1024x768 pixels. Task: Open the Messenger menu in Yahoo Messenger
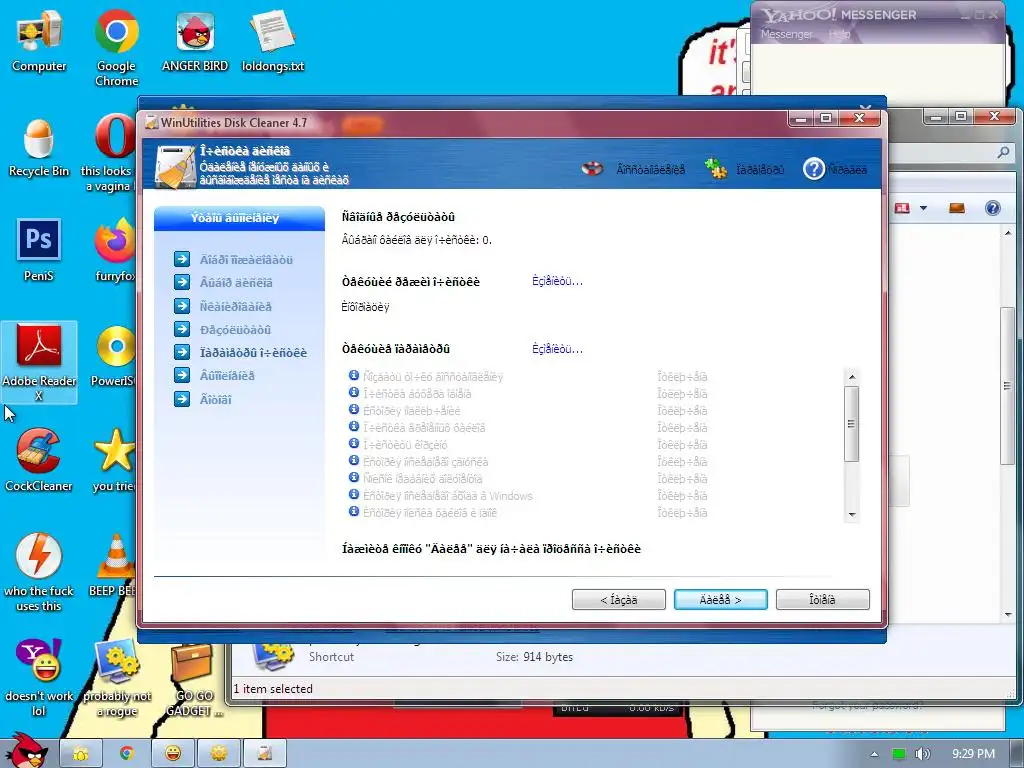(786, 34)
